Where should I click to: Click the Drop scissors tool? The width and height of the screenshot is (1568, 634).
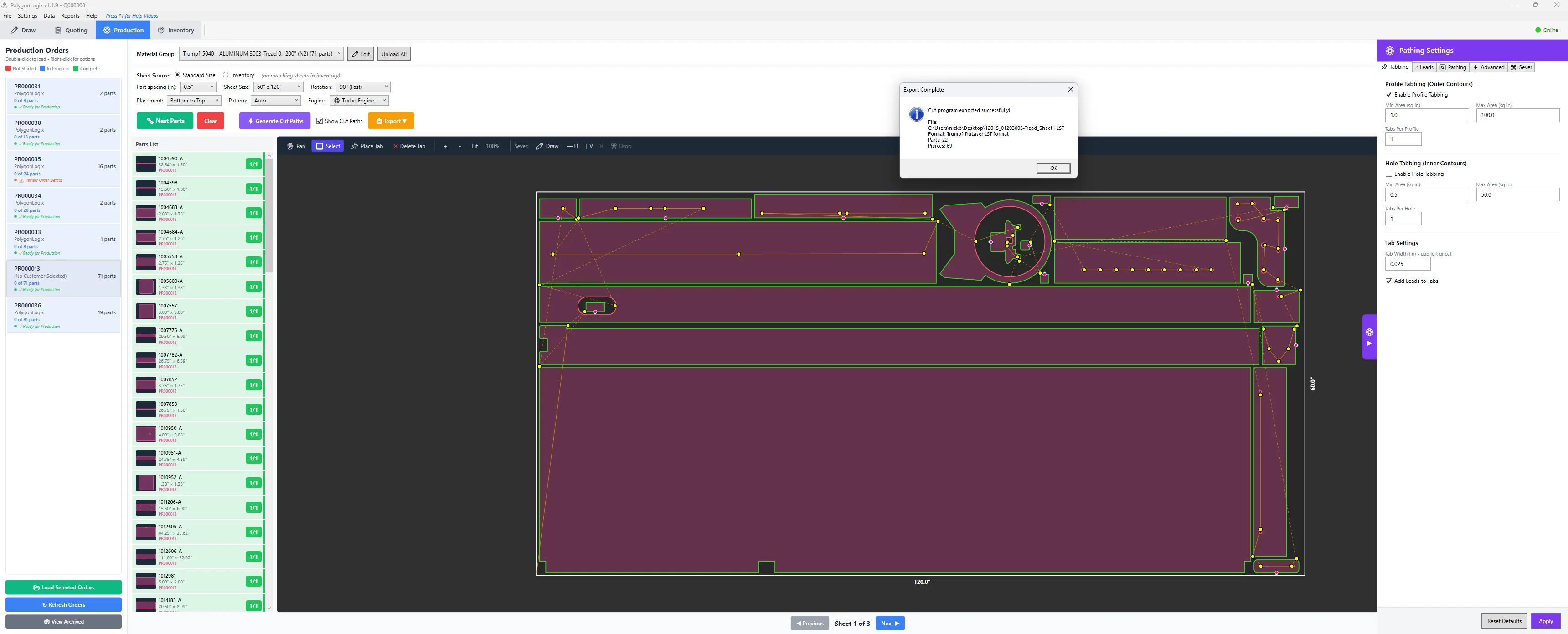coord(621,146)
